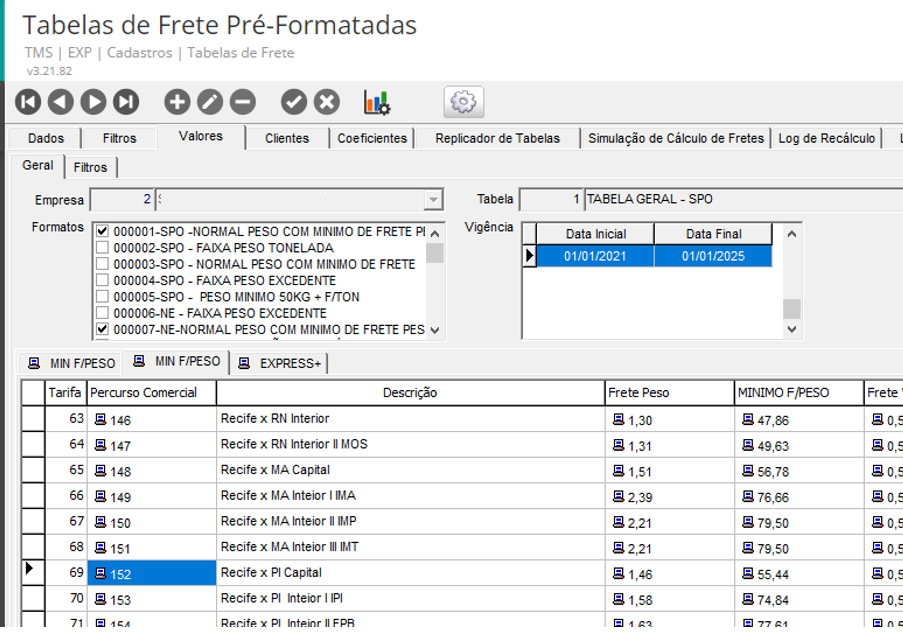Screen dimensions: 903x634
Task: Click icon beside Frete Peso 1,31
Action: point(619,445)
